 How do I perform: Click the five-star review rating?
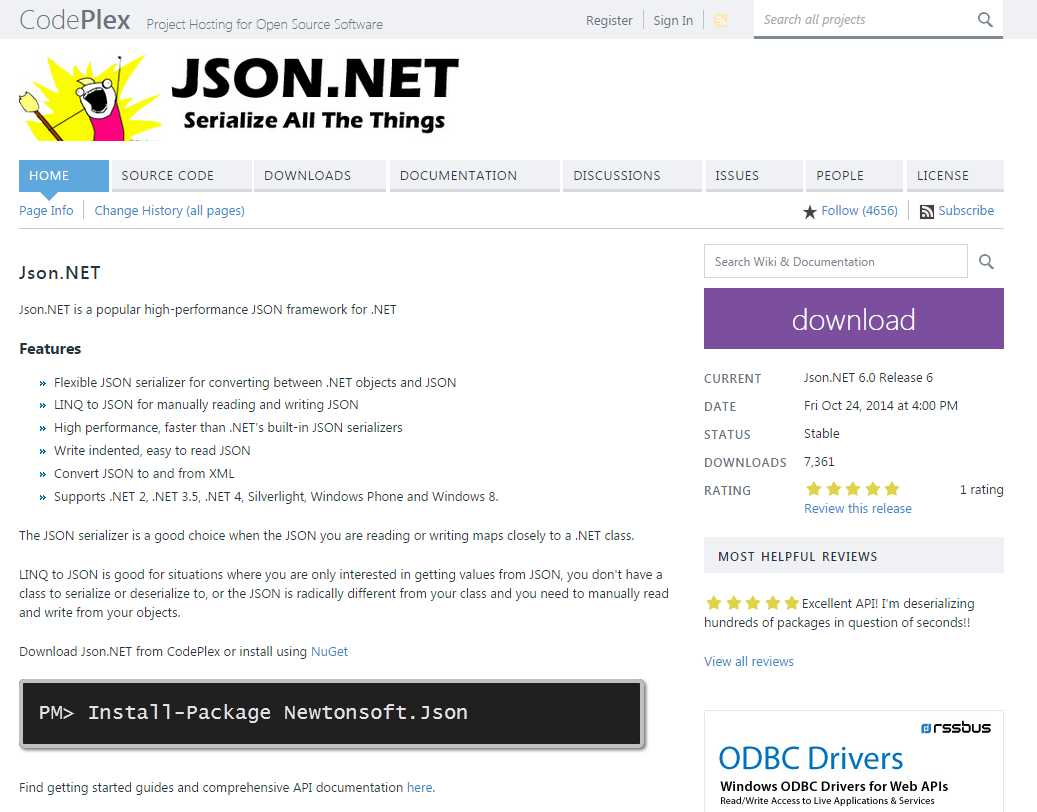coord(752,603)
